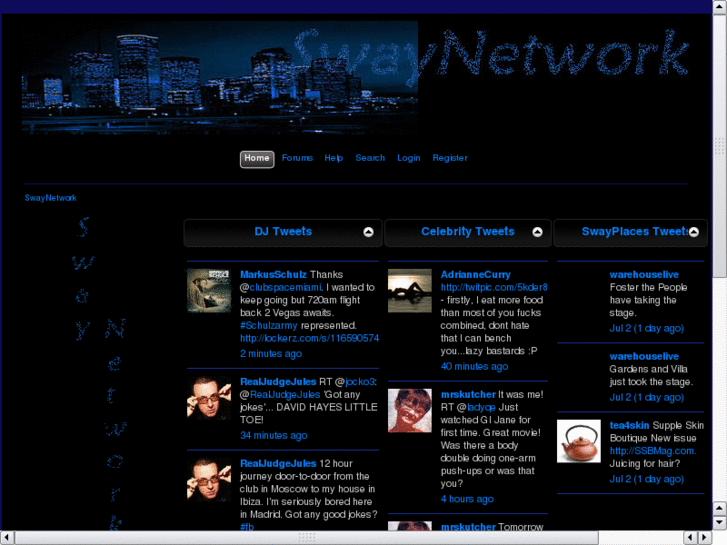Open mrskutcher username on 'Tomorrow' tweet

(468, 527)
